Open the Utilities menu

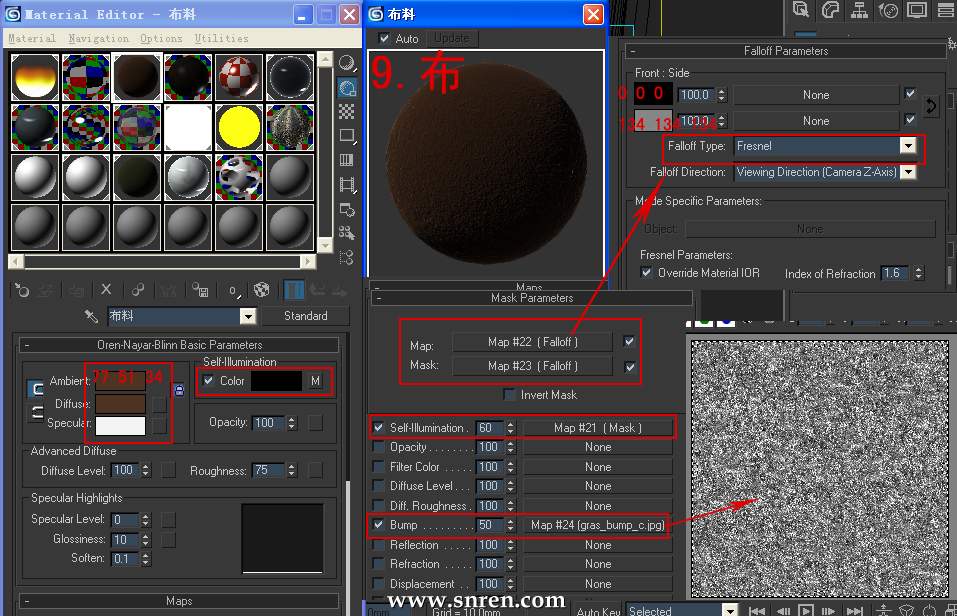click(222, 38)
